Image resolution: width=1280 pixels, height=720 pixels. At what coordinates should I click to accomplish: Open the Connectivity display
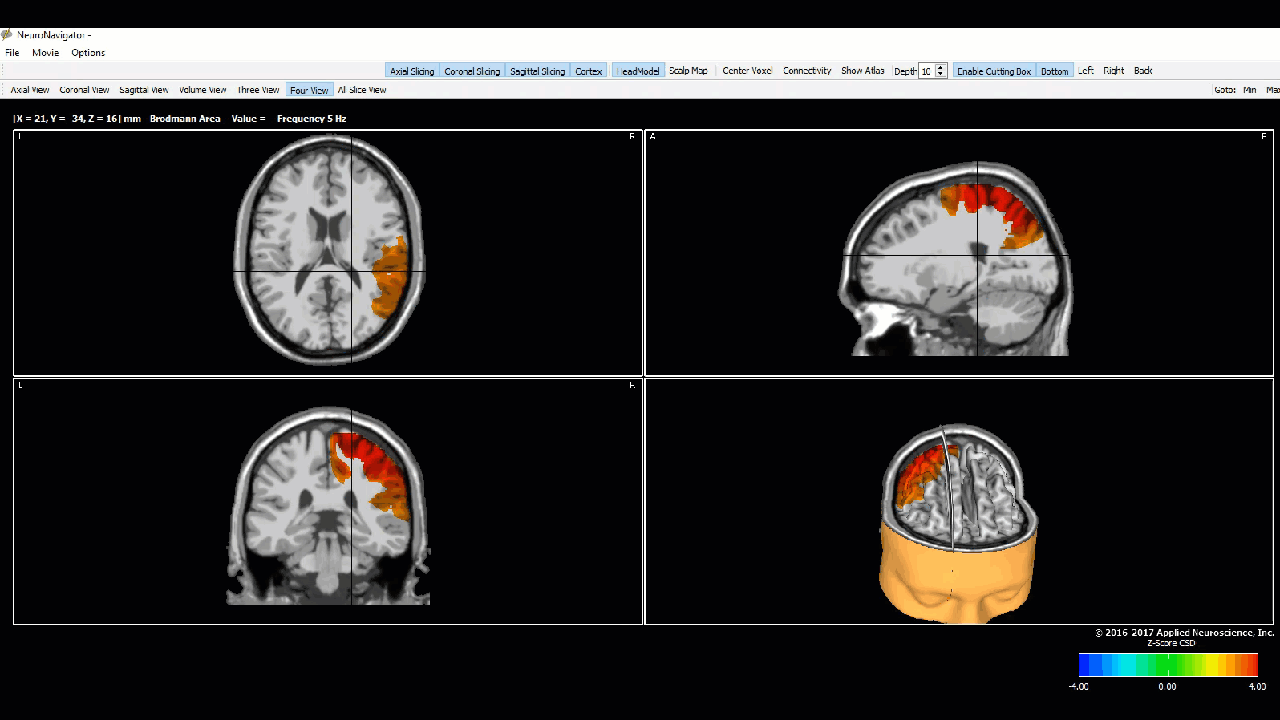[807, 71]
